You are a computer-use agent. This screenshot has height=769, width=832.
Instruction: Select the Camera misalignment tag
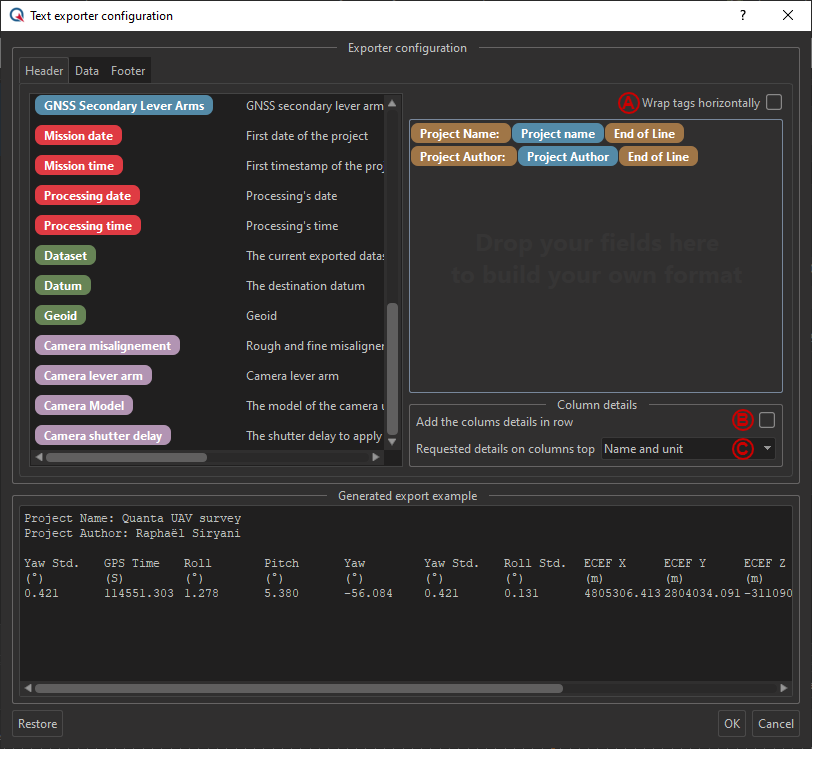click(107, 345)
